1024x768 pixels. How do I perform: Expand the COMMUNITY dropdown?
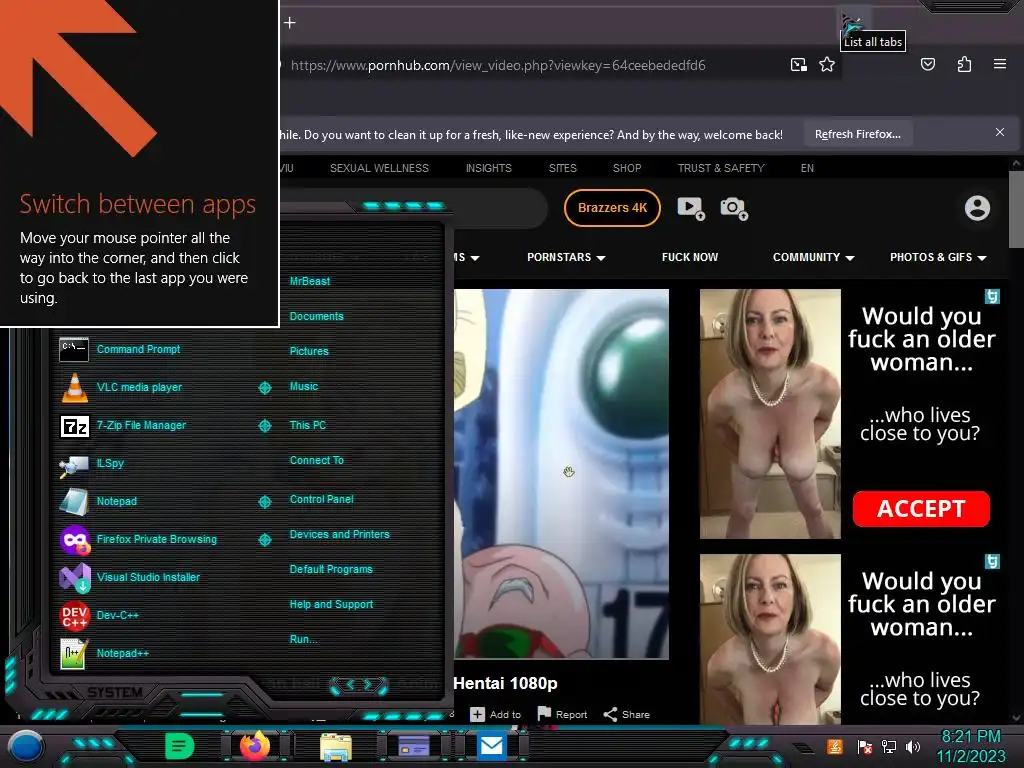(x=813, y=257)
